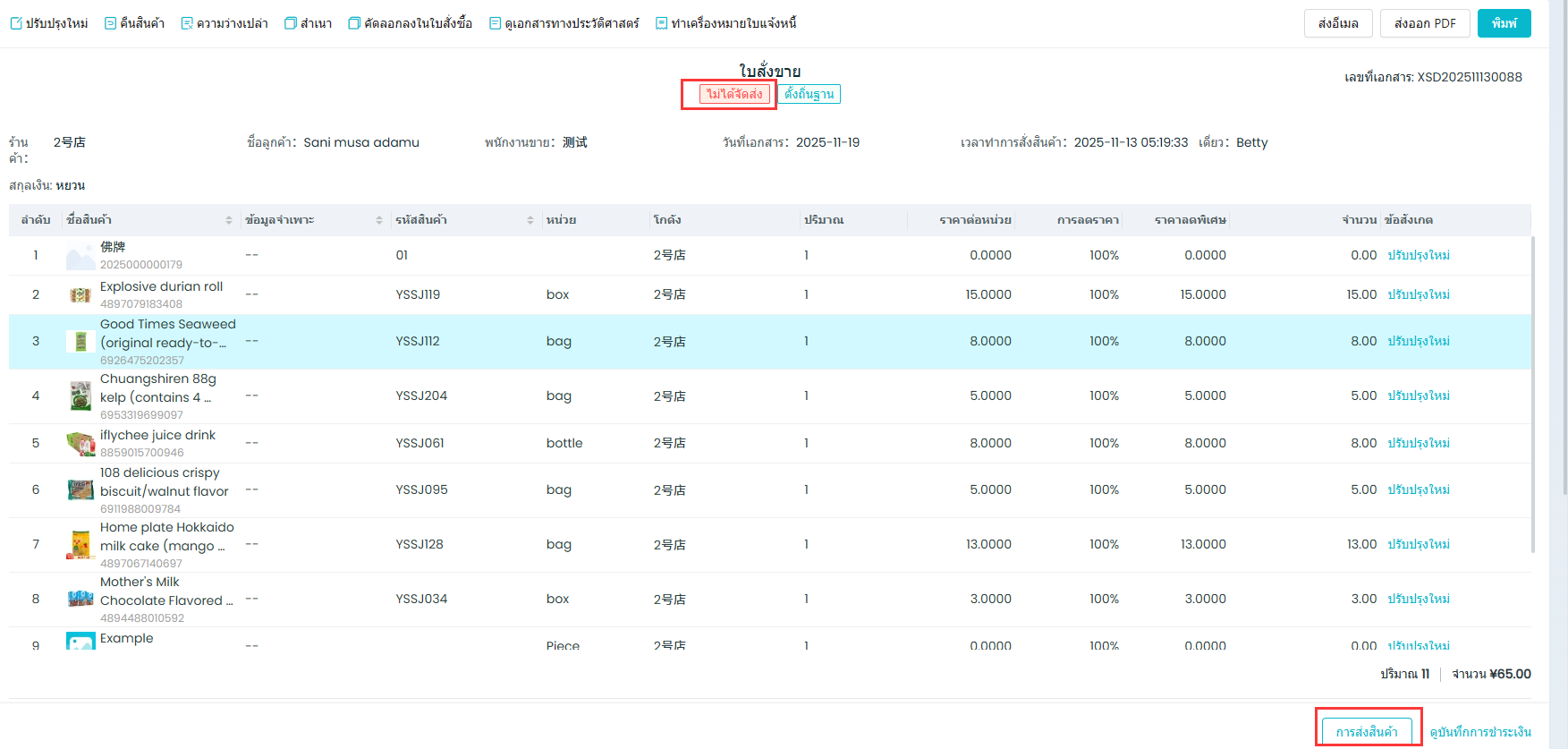Click the สำเนา copy icon
The height and width of the screenshot is (749, 1568).
click(291, 23)
